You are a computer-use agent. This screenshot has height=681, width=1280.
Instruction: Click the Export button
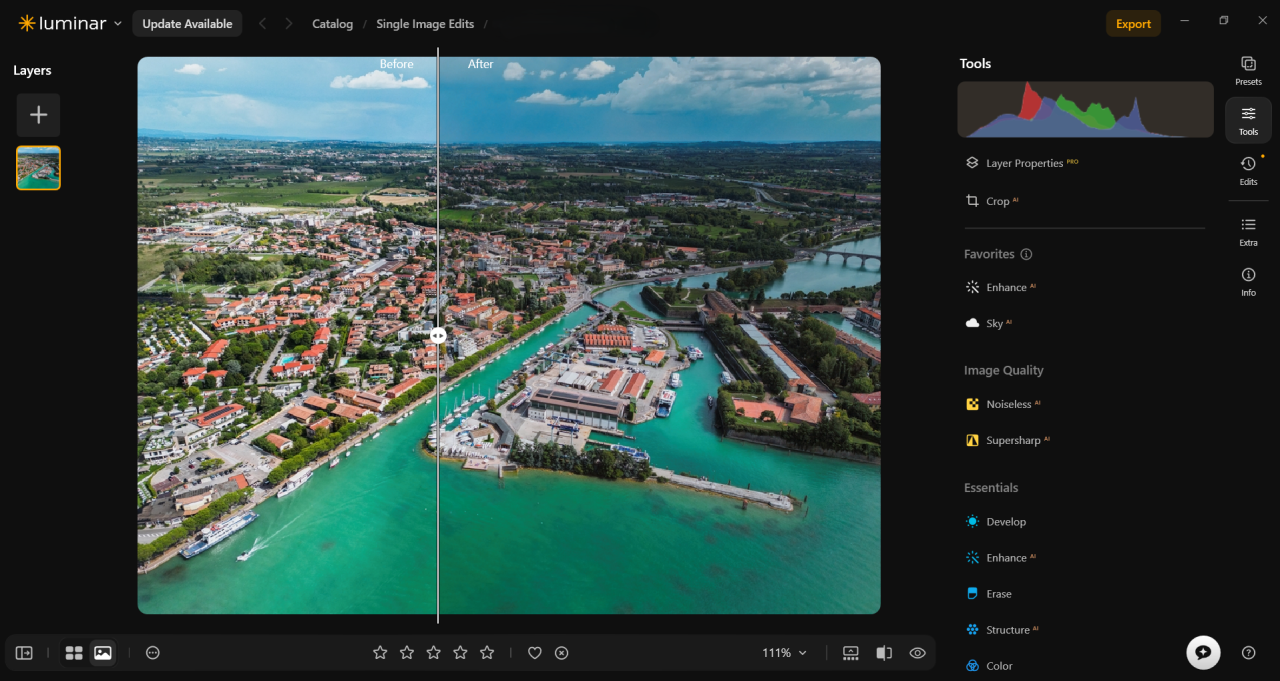click(x=1133, y=24)
